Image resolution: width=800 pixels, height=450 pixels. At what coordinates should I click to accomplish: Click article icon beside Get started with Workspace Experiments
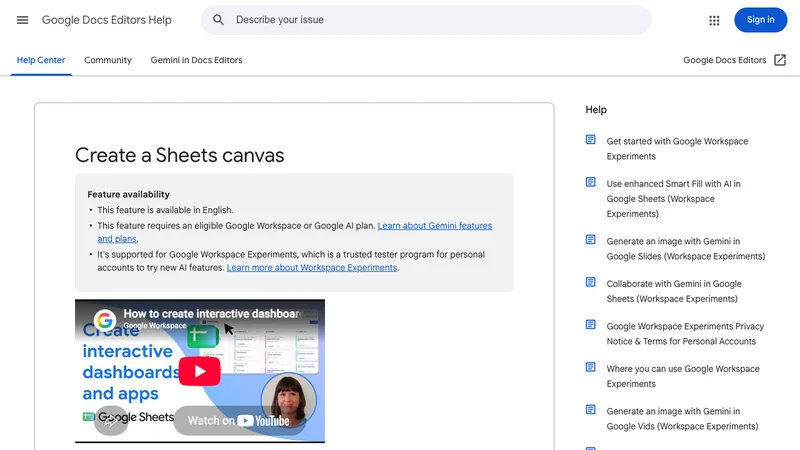pos(590,139)
